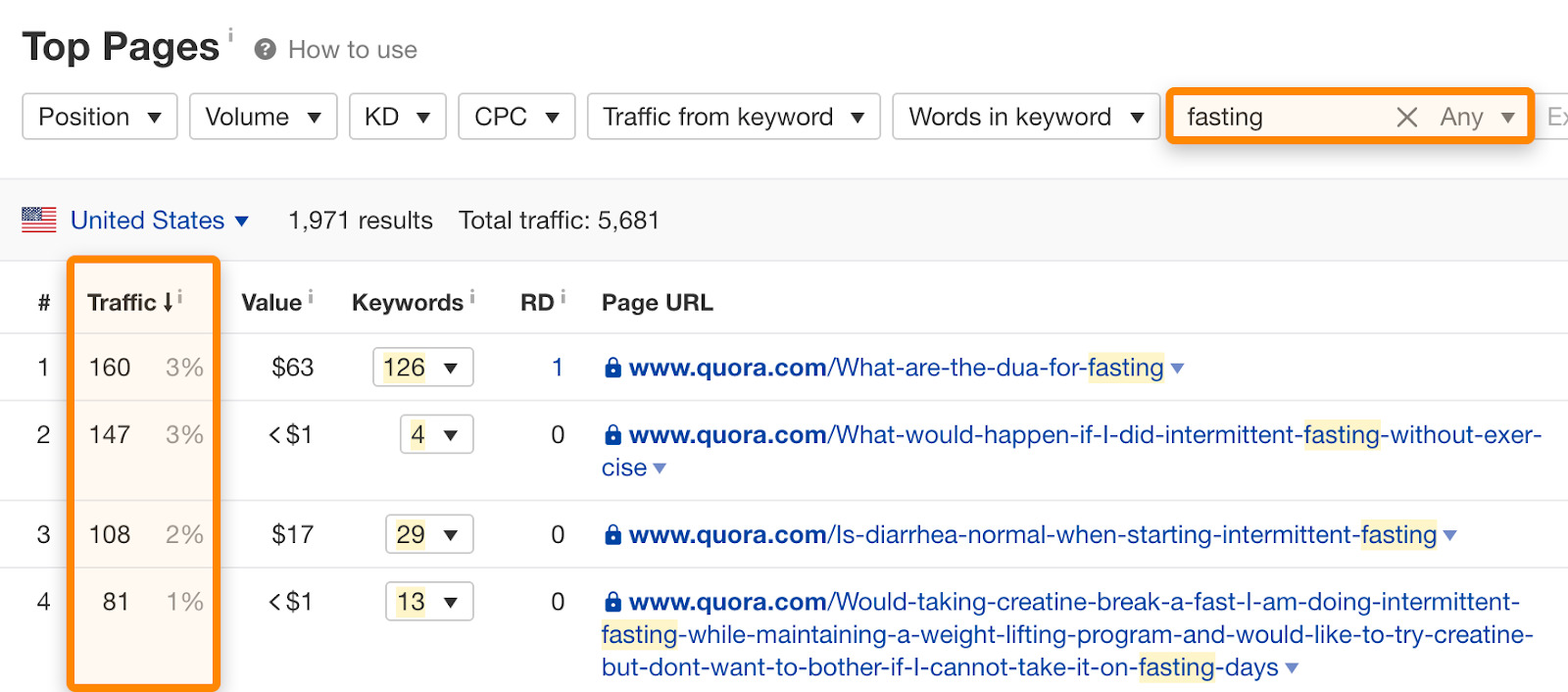Click the lock icon on first Quora URL
Viewport: 1568px width, 692px height.
[x=612, y=368]
